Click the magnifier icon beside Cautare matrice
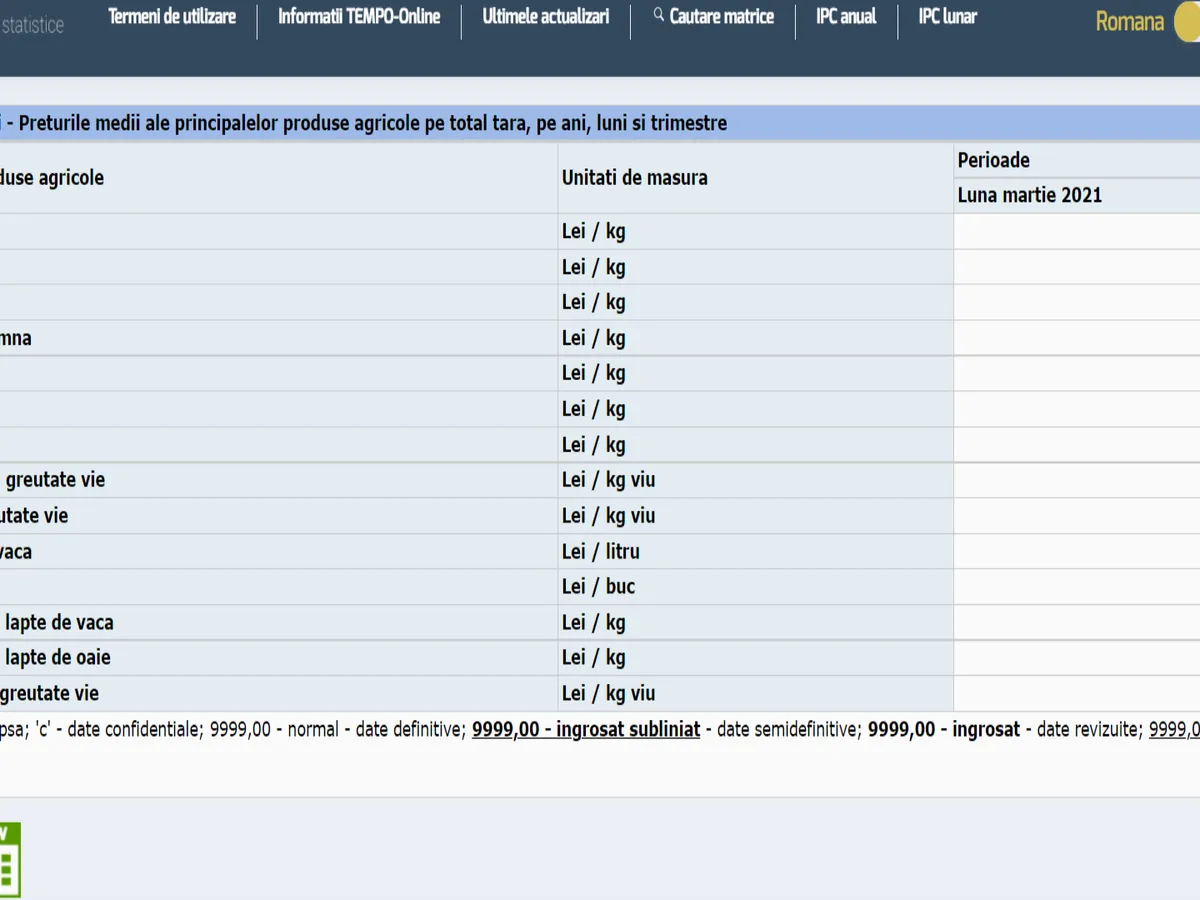The height and width of the screenshot is (900, 1200). 658,16
